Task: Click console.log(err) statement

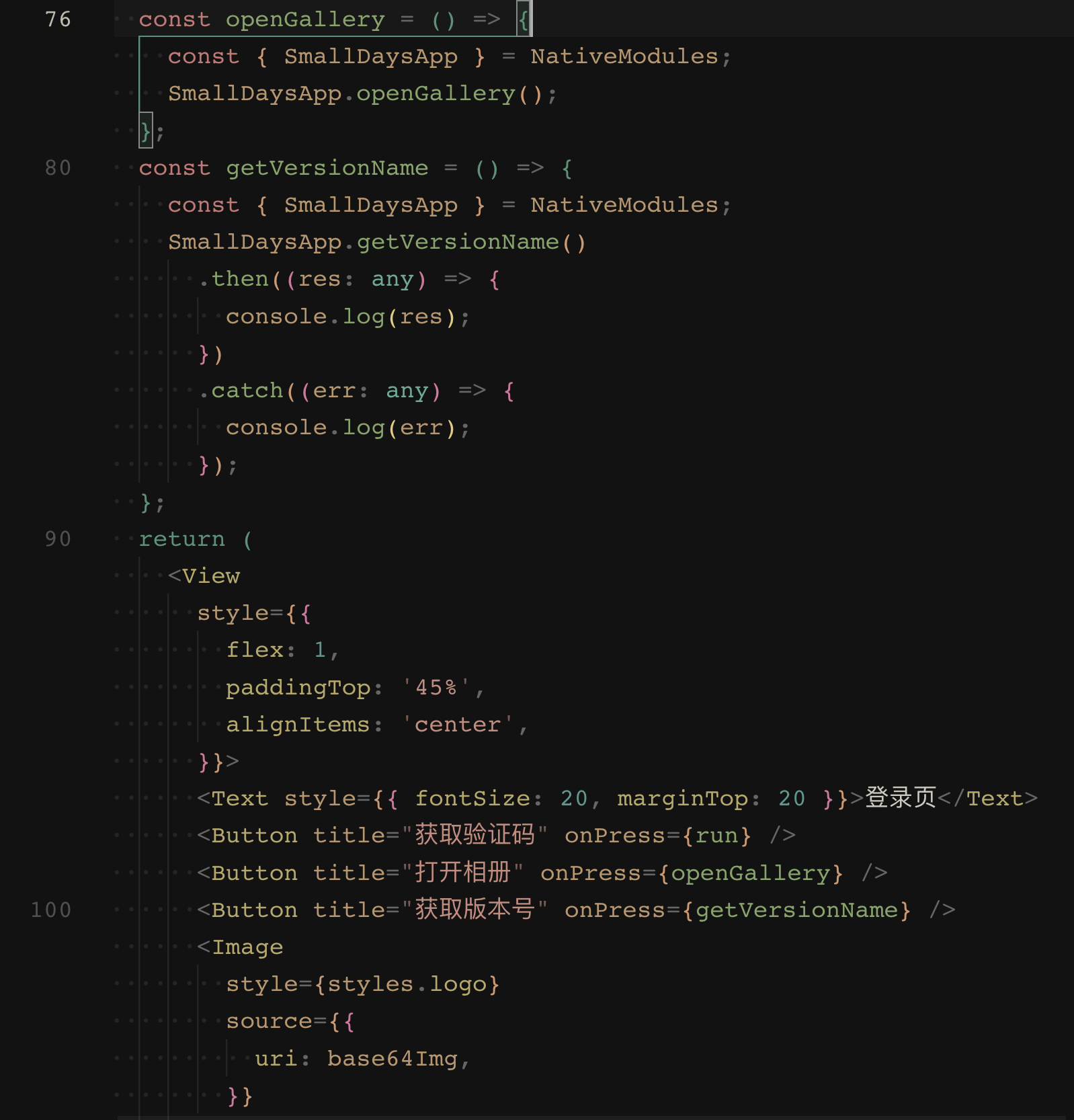Action: pyautogui.click(x=347, y=428)
